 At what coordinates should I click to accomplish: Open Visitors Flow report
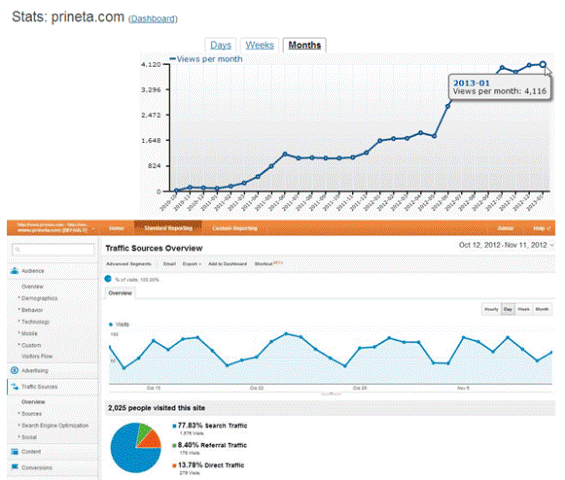37,356
